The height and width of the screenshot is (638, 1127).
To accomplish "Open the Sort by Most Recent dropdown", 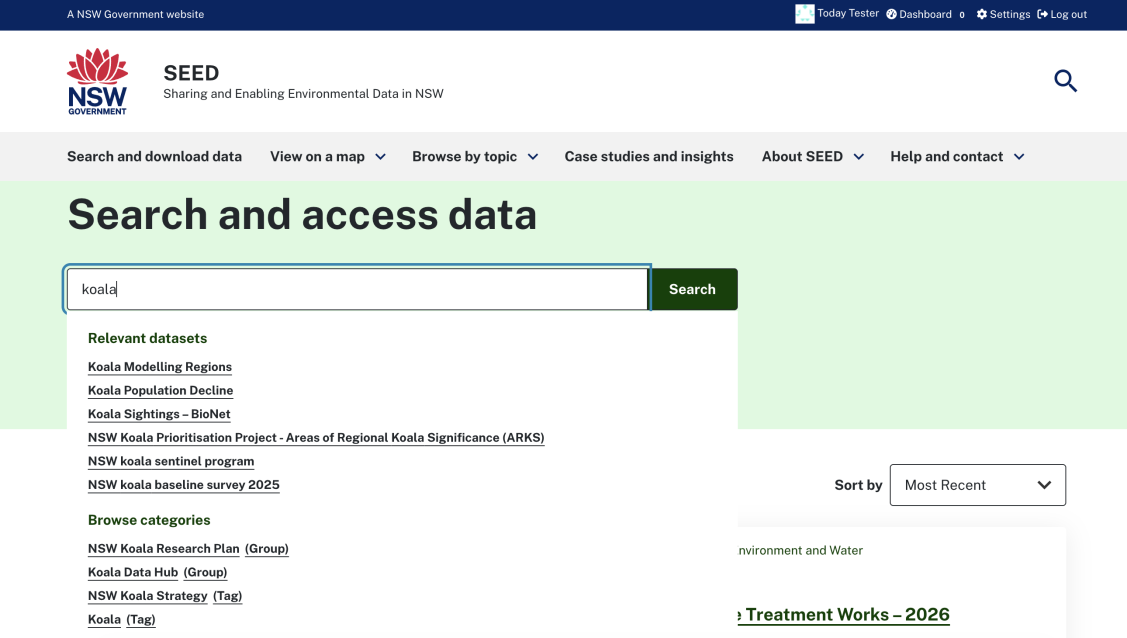I will pos(978,485).
